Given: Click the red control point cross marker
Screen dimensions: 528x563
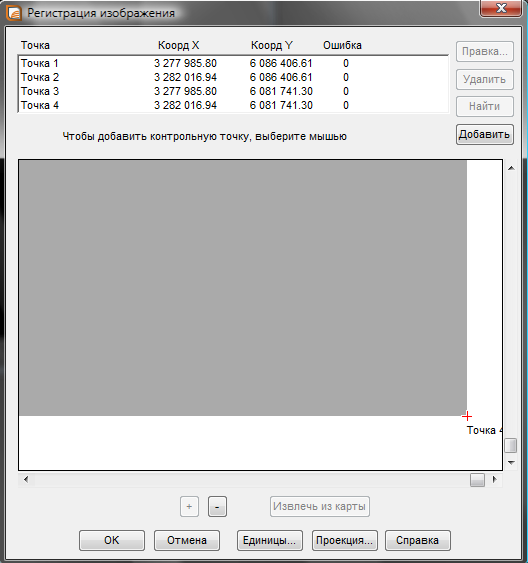Looking at the screenshot, I should coord(467,417).
